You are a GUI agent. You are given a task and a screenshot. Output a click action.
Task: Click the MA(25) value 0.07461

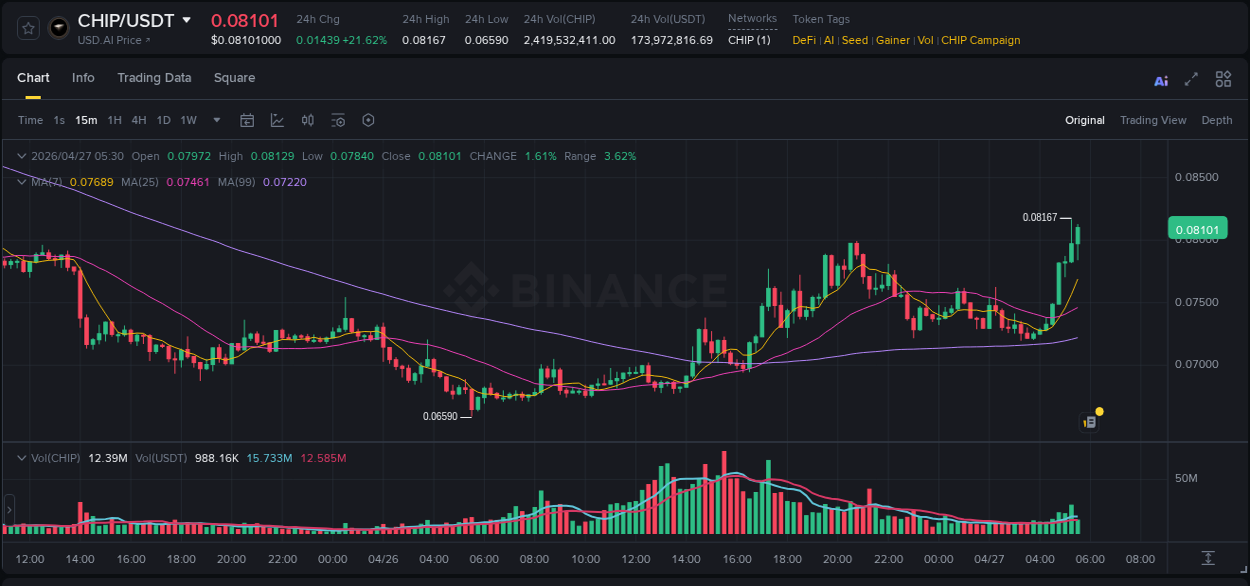click(187, 182)
